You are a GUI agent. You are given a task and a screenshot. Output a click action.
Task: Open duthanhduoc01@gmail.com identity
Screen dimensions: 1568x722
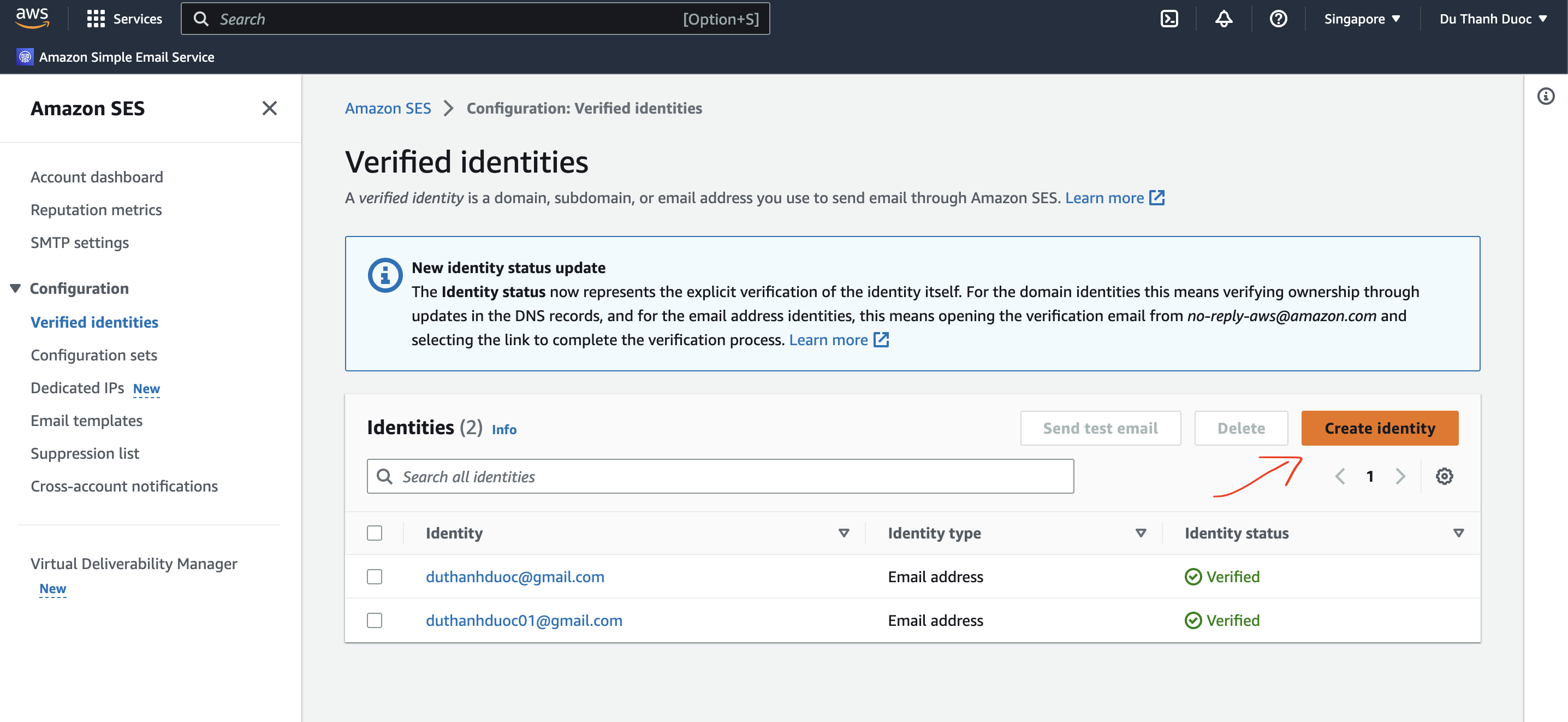tap(524, 620)
